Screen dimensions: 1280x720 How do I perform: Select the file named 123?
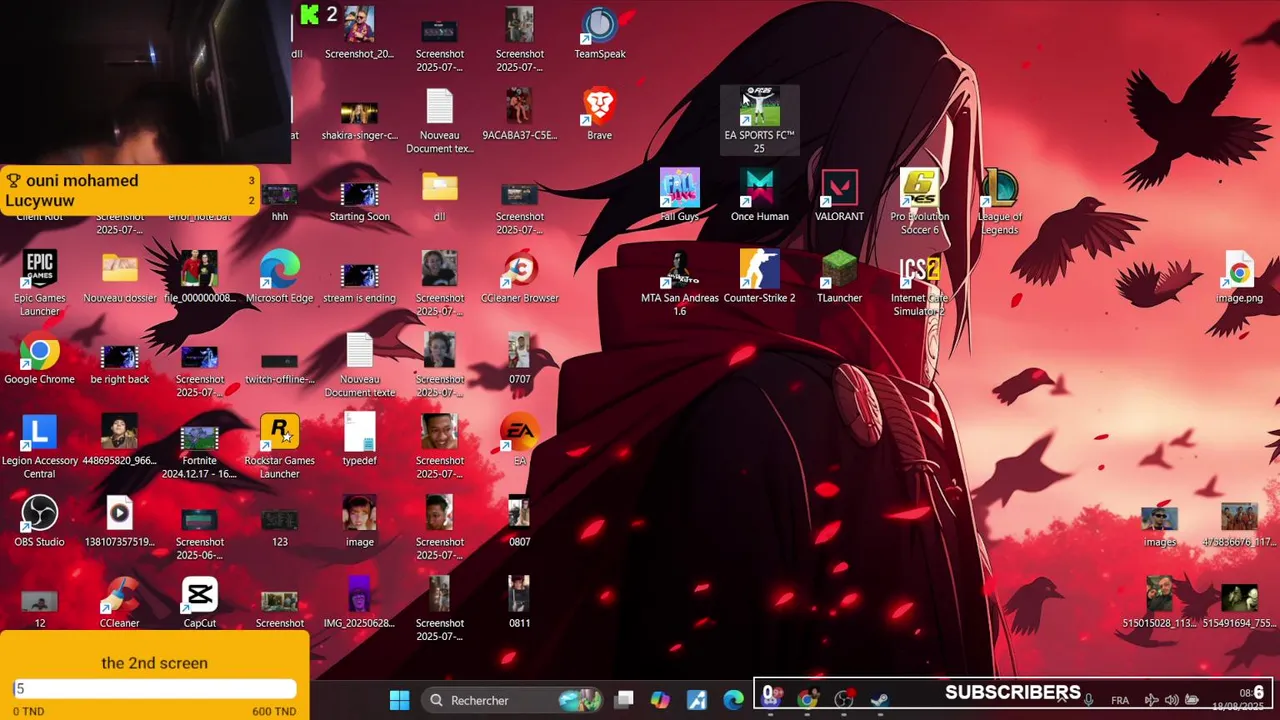coord(280,527)
